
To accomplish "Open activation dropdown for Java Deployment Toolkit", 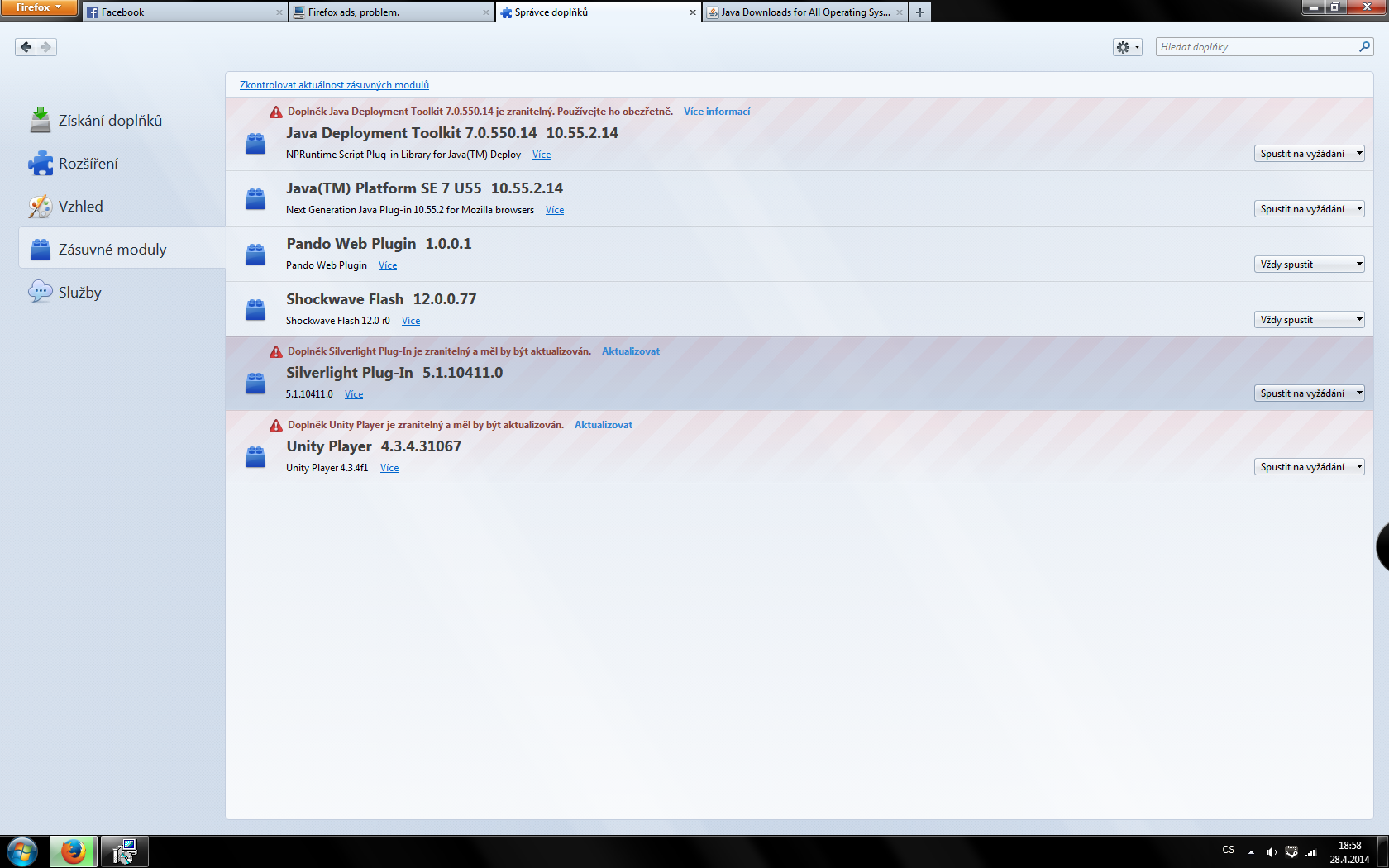I will coord(1309,154).
